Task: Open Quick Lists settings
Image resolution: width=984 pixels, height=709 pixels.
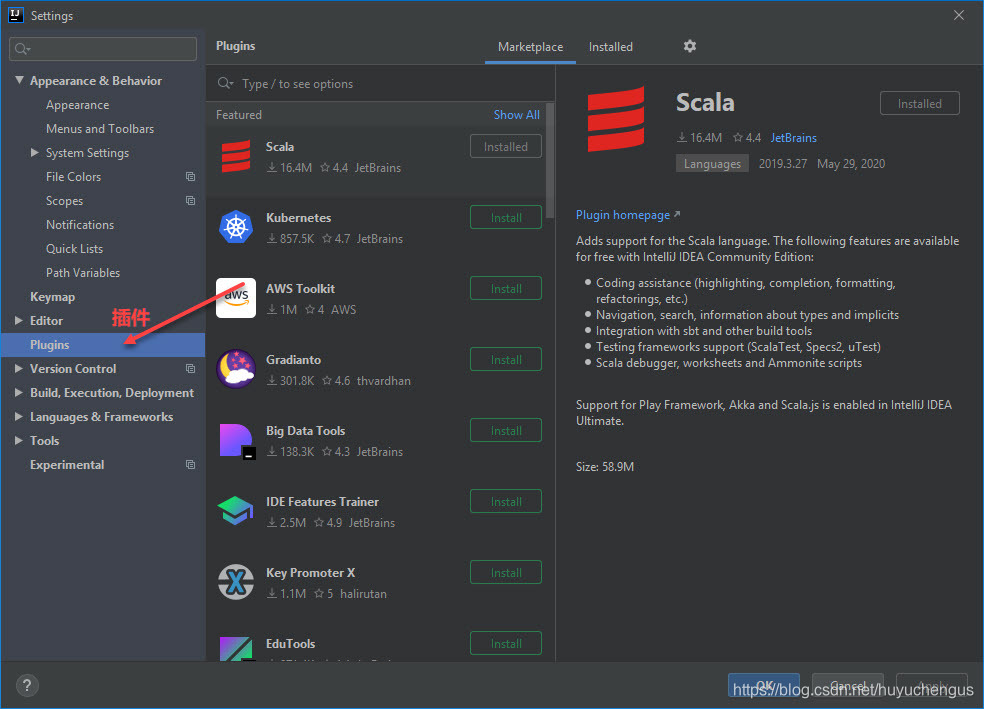Action: point(74,248)
